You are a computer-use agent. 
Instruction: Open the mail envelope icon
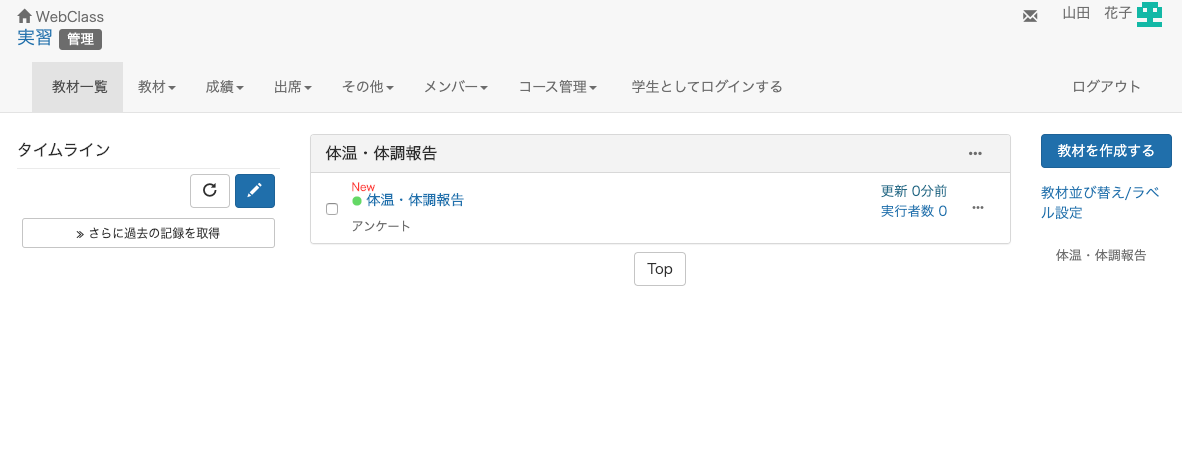click(x=1030, y=16)
